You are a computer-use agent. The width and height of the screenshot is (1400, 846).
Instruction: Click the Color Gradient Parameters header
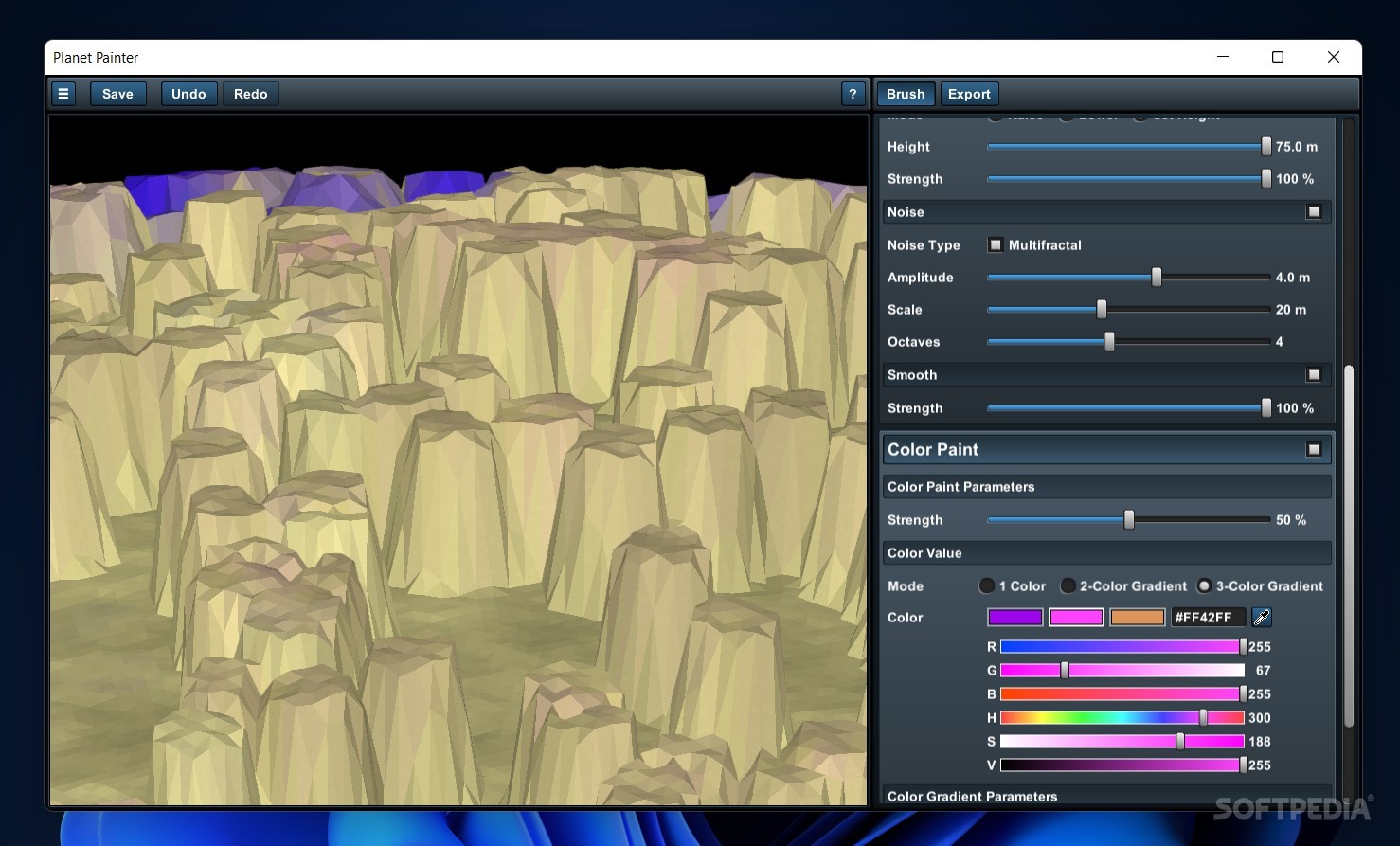(x=1107, y=797)
